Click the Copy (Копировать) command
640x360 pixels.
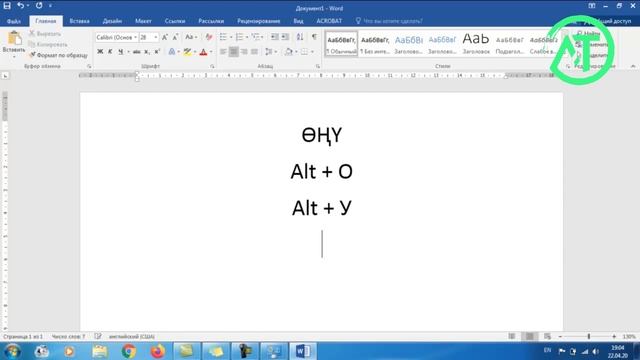point(48,44)
